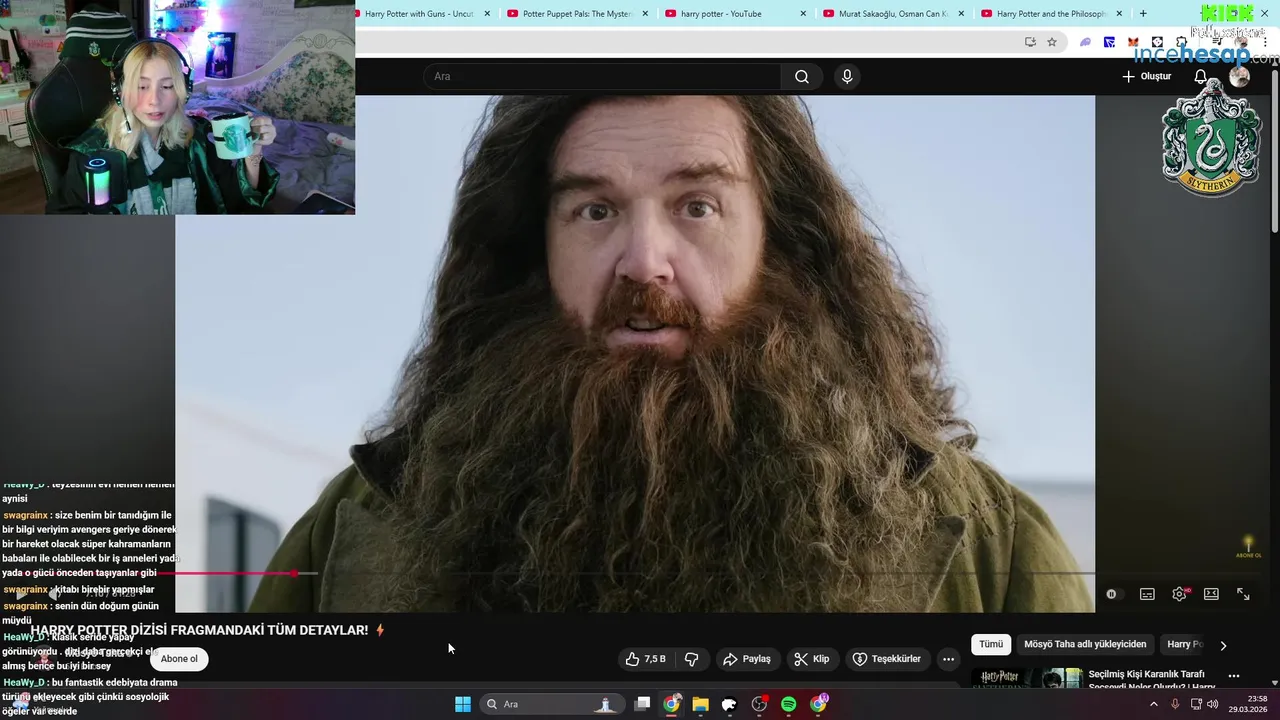The height and width of the screenshot is (720, 1280).
Task: Open the black panther app on taskbar
Action: (x=729, y=704)
